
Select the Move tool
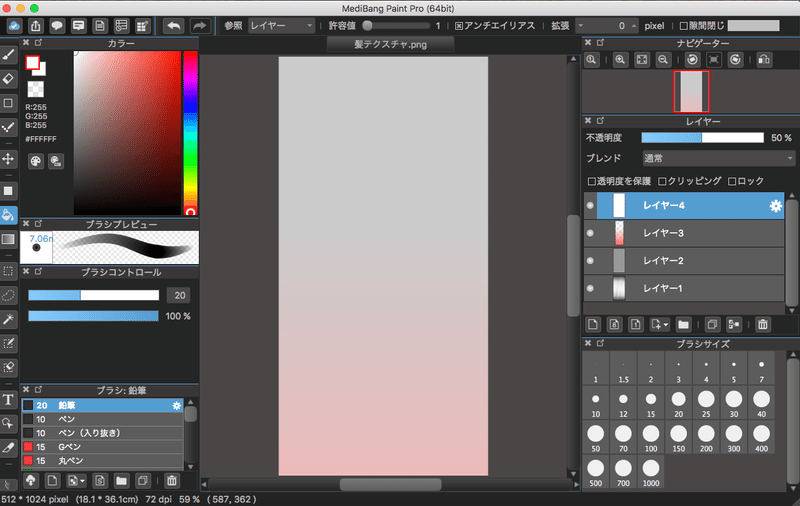click(x=8, y=159)
